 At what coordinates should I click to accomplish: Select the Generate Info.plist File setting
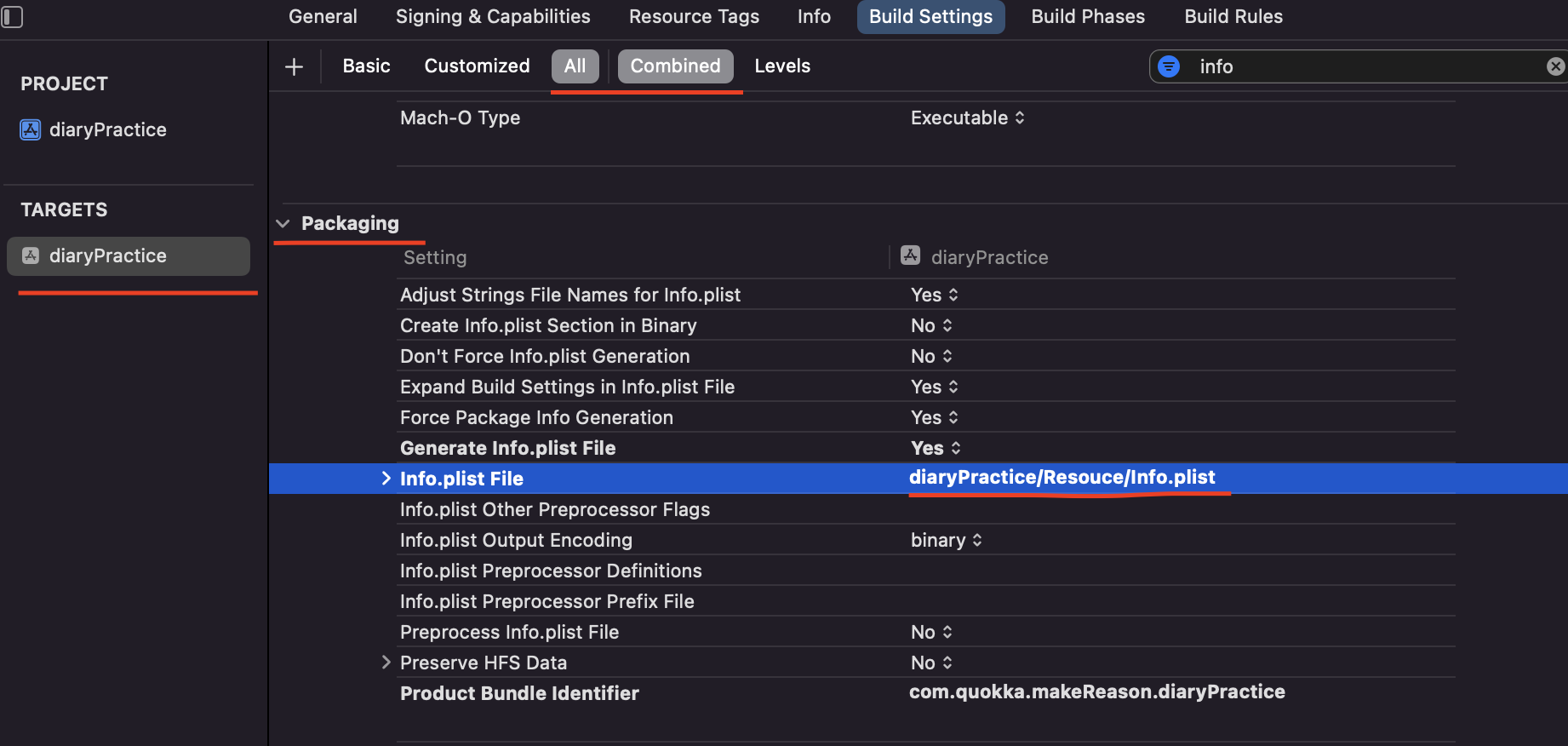click(x=507, y=448)
